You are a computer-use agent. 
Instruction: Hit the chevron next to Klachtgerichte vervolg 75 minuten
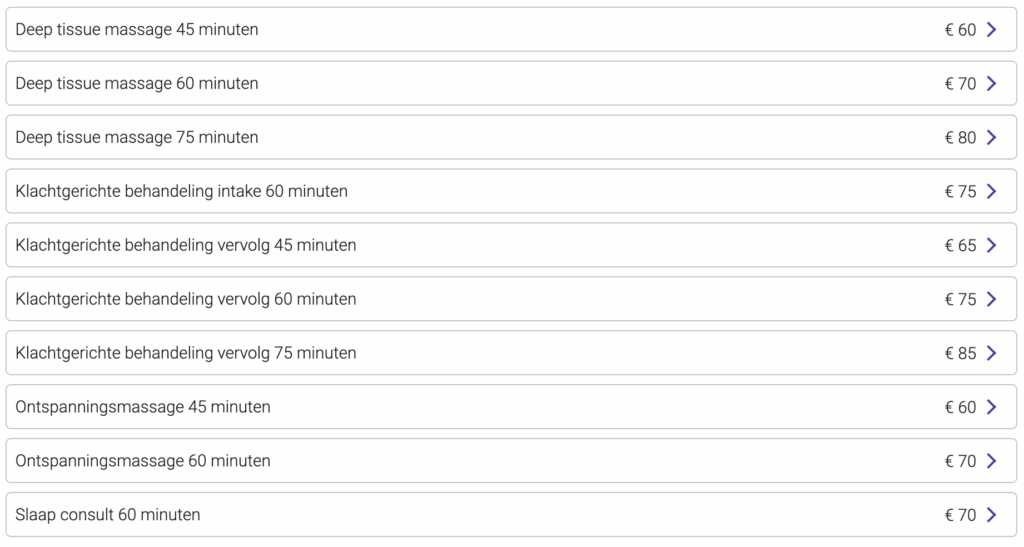[x=991, y=354]
